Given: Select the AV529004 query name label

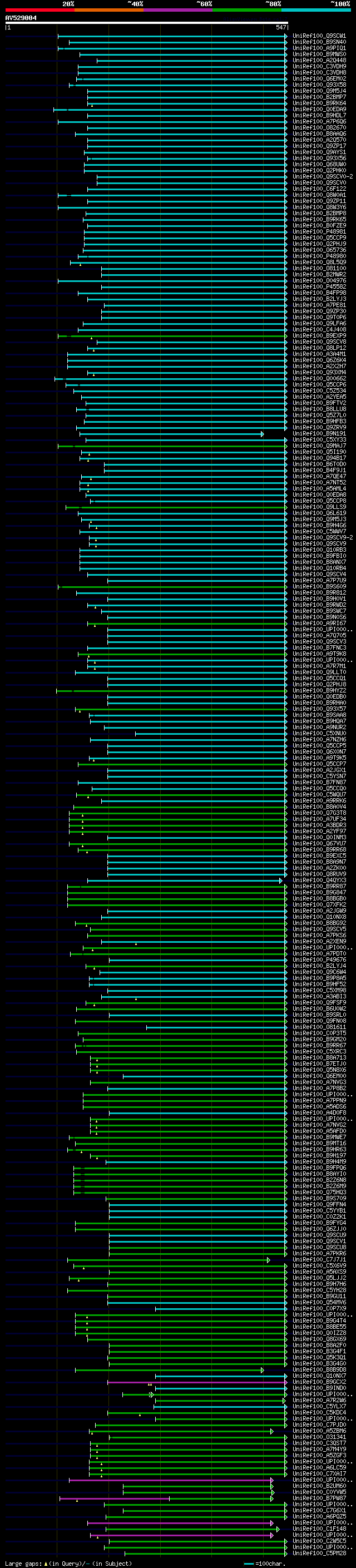Looking at the screenshot, I should 21,18.
